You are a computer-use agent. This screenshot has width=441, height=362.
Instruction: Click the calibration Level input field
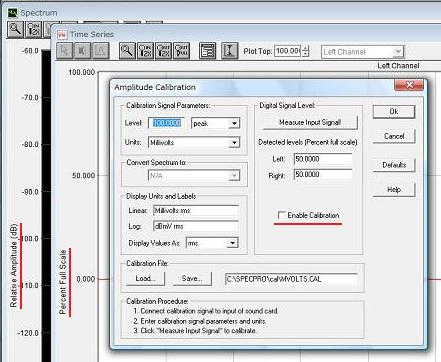[167, 123]
